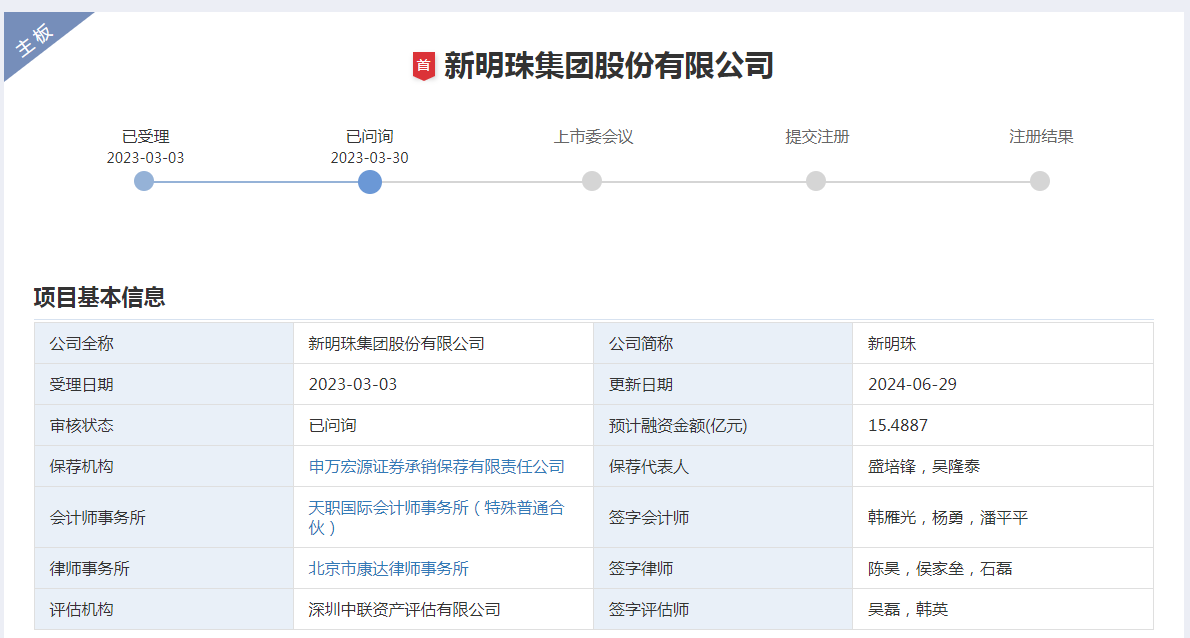Click the 签字律师 label cell
1190x638 pixels.
[x=723, y=568]
